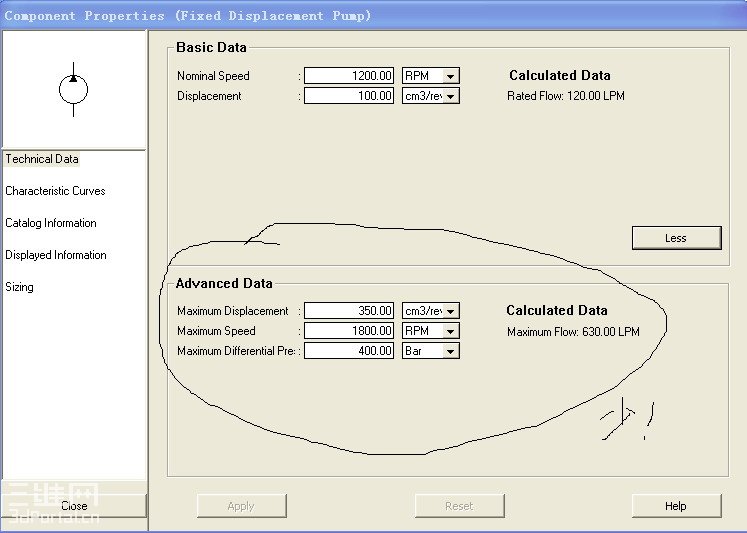Click the Displacement value field
The width and height of the screenshot is (747, 533).
coord(349,96)
